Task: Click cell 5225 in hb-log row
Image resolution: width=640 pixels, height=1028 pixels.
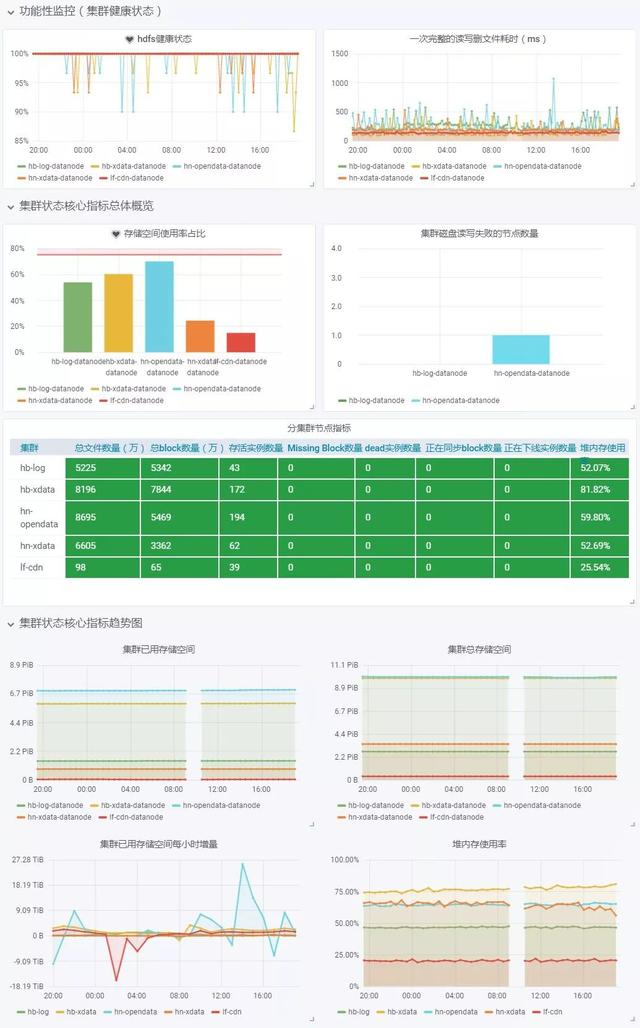Action: 103,468
